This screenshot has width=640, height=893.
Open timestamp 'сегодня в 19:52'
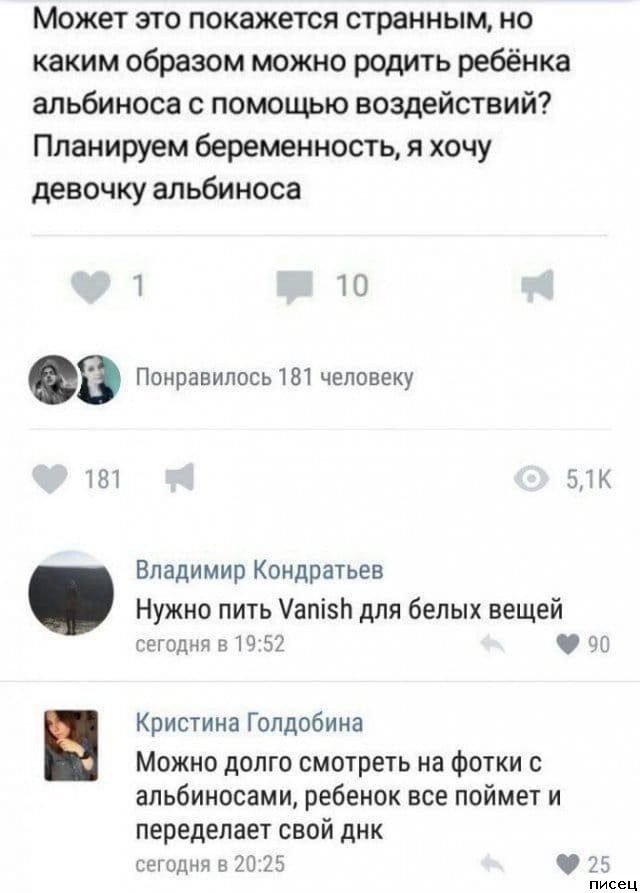(x=210, y=644)
